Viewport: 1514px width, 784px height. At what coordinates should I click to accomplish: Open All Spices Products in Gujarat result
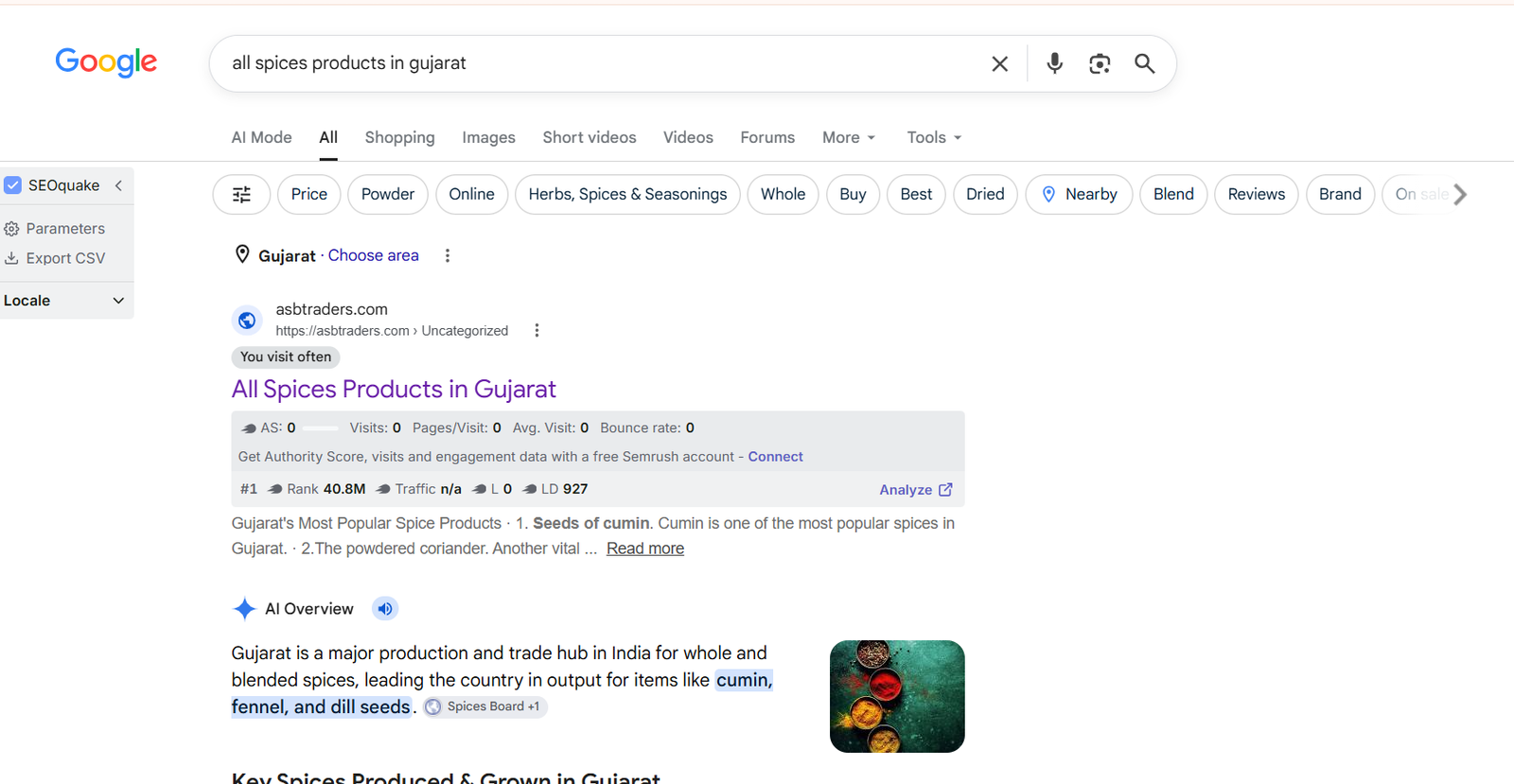point(394,390)
